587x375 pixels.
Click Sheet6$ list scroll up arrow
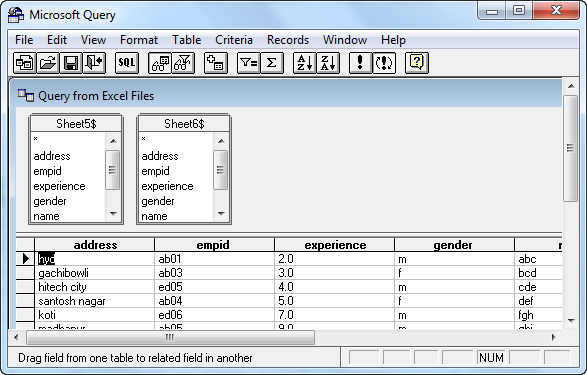coord(221,141)
